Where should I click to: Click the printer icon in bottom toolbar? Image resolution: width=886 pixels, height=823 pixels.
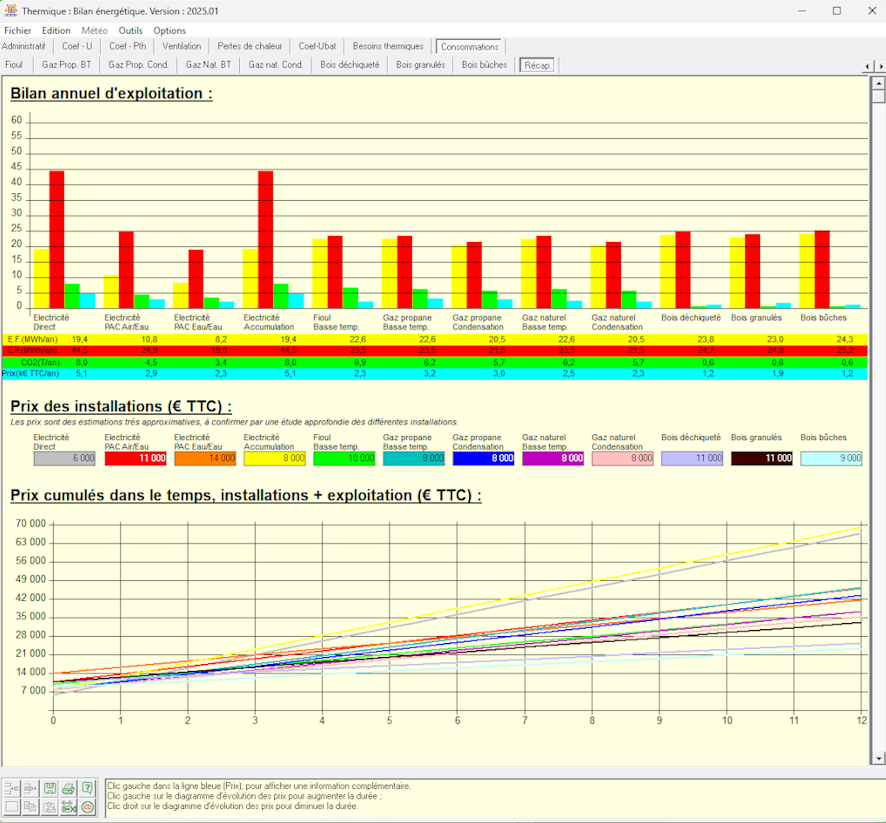(x=68, y=789)
